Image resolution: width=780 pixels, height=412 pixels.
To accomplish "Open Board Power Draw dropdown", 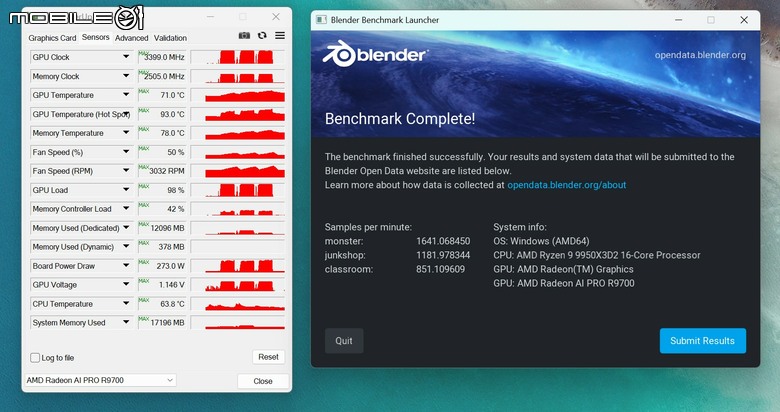I will click(126, 266).
